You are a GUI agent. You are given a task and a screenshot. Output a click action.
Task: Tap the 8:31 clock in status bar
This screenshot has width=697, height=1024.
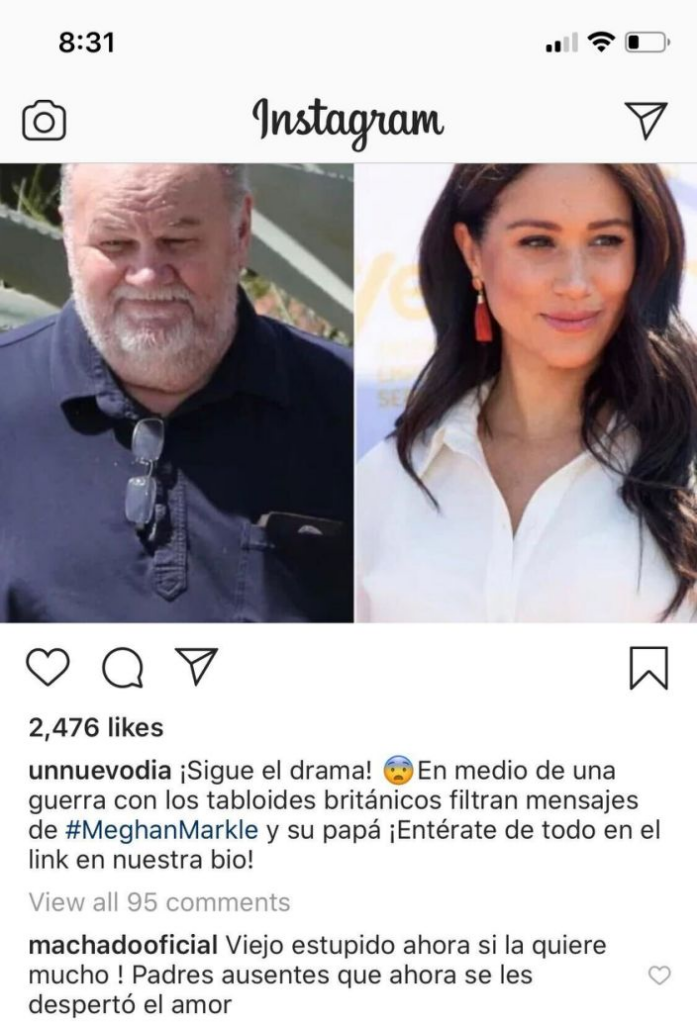click(86, 42)
